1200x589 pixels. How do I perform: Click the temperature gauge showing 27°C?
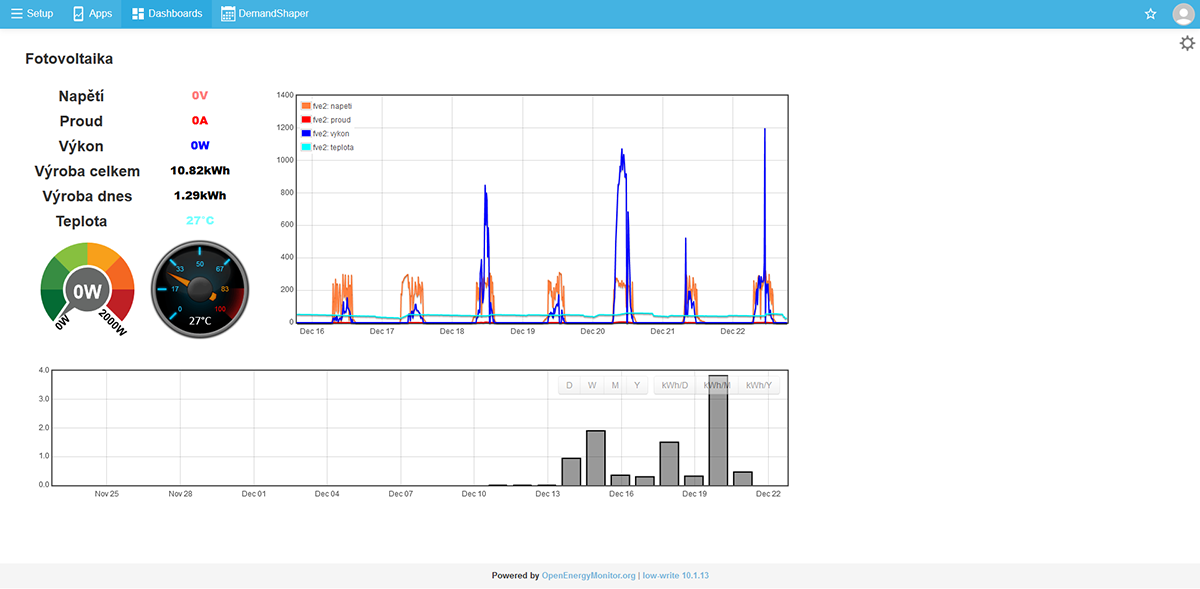click(x=200, y=290)
